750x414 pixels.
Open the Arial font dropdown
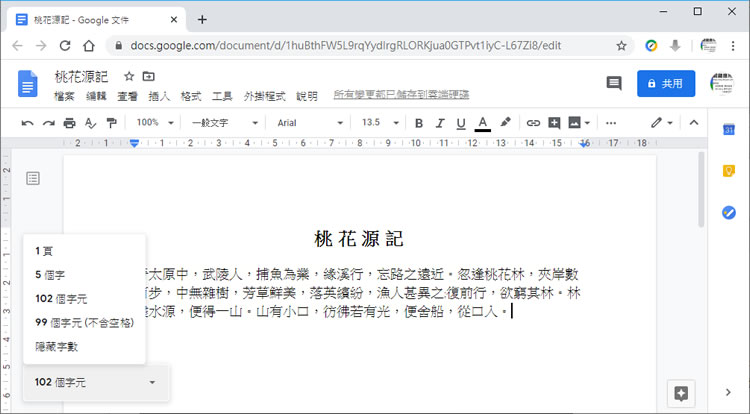(x=308, y=123)
